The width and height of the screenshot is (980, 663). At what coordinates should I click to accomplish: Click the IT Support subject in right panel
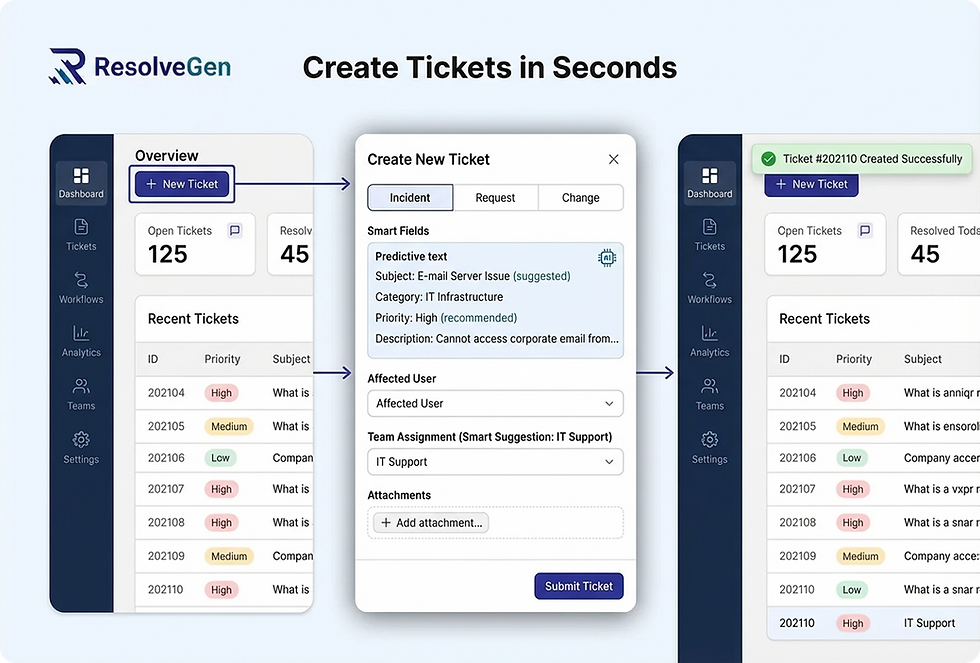(929, 623)
